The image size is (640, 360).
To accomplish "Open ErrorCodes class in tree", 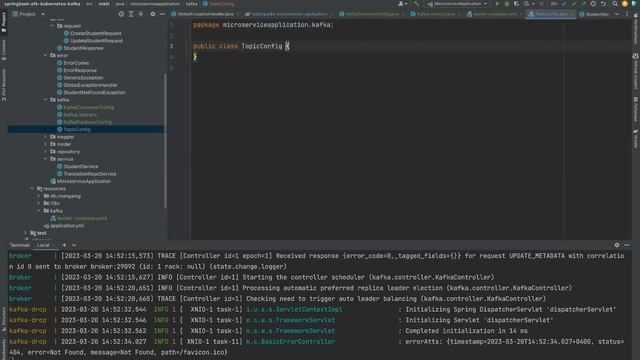I will (76, 63).
